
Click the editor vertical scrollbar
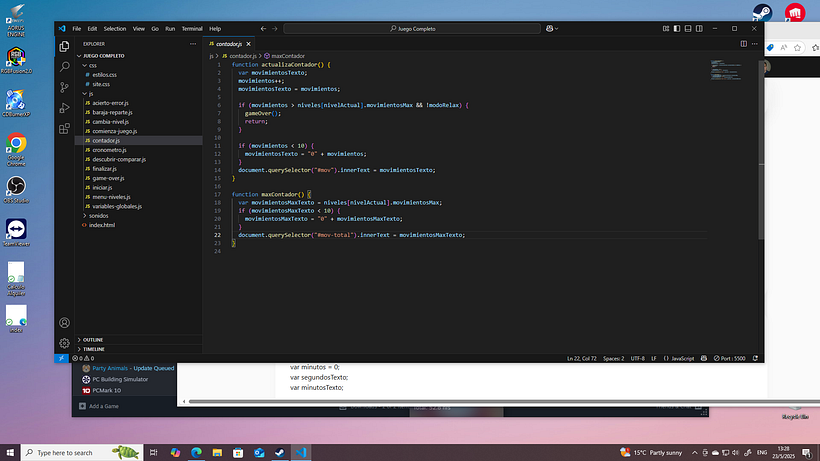click(761, 151)
